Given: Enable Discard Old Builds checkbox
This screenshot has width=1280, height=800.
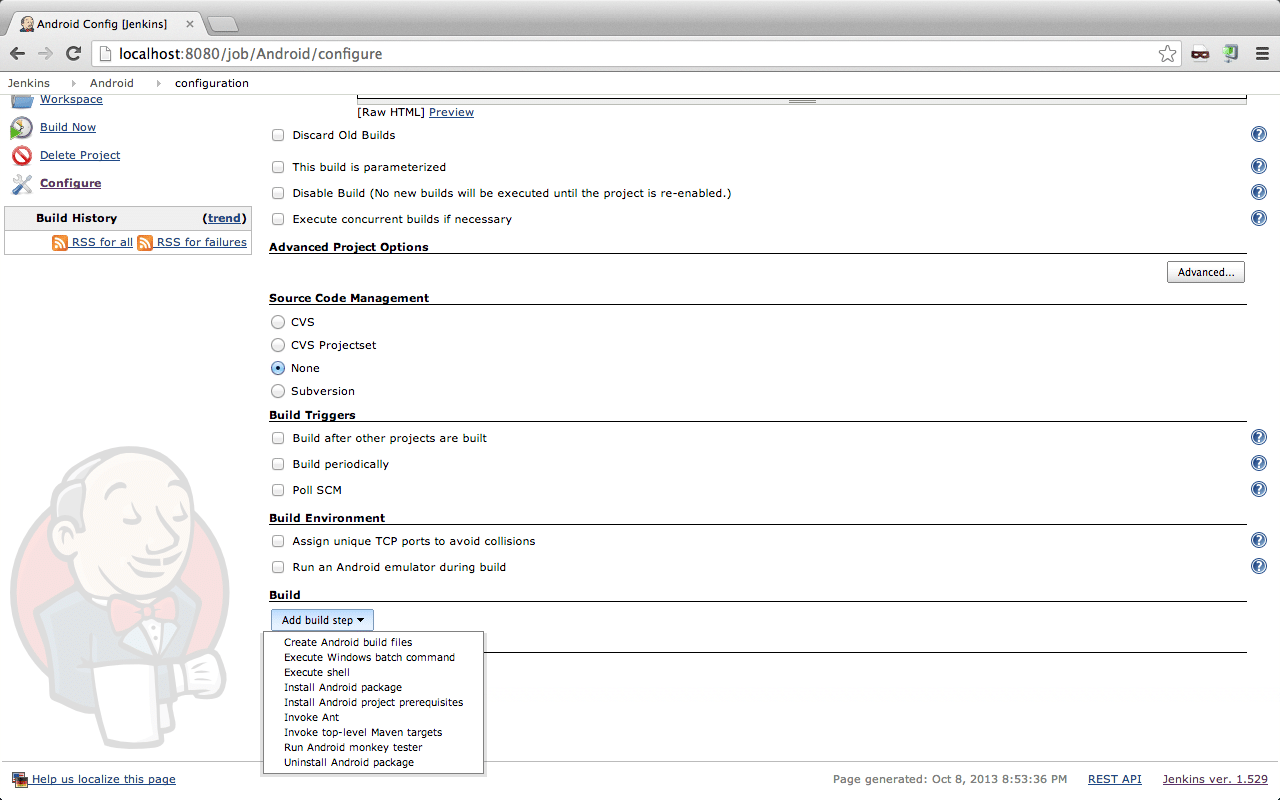Looking at the screenshot, I should click(278, 136).
